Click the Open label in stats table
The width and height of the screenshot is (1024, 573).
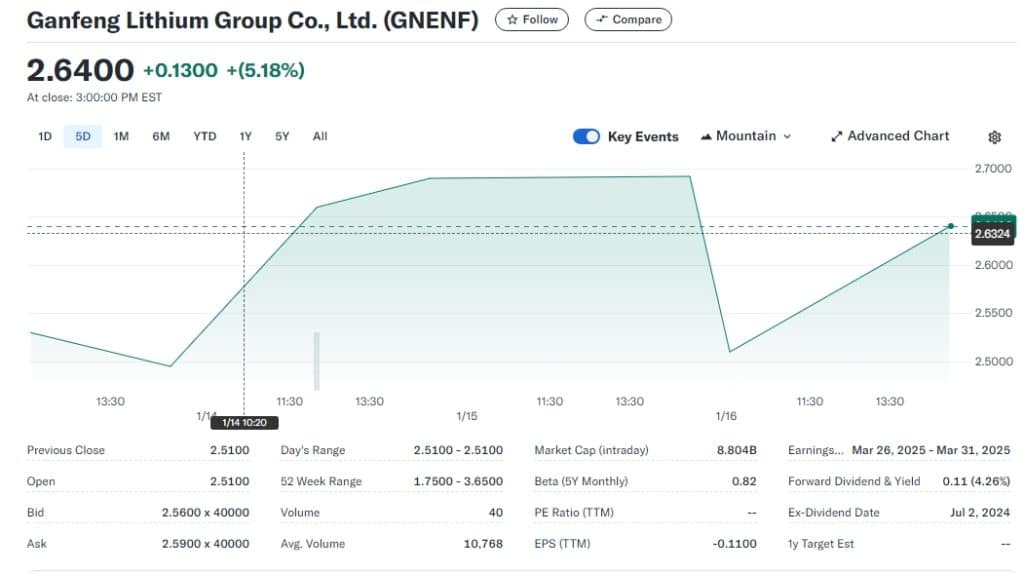point(41,482)
